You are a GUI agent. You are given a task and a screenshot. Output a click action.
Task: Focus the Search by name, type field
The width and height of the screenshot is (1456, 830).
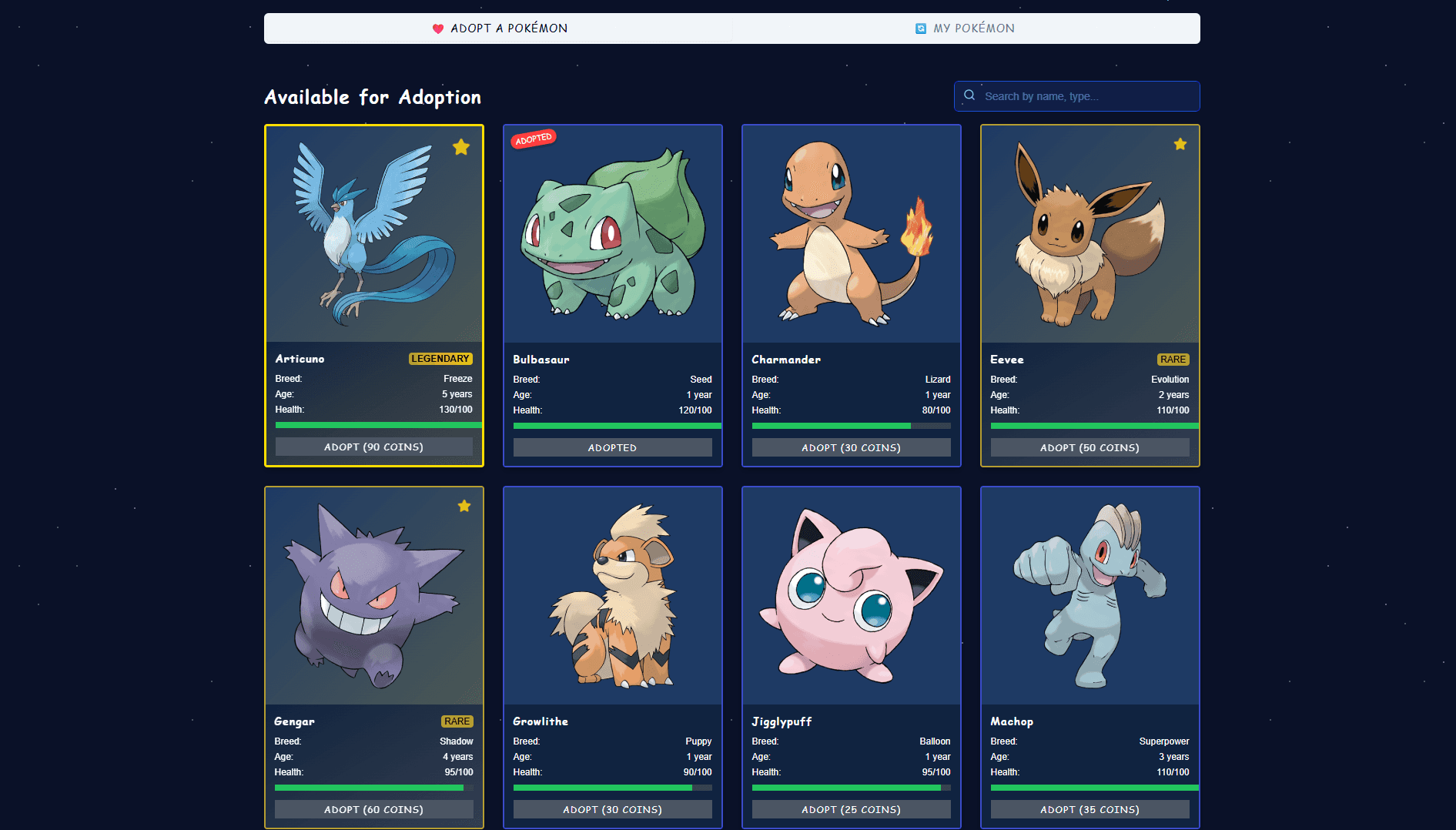(x=1076, y=96)
